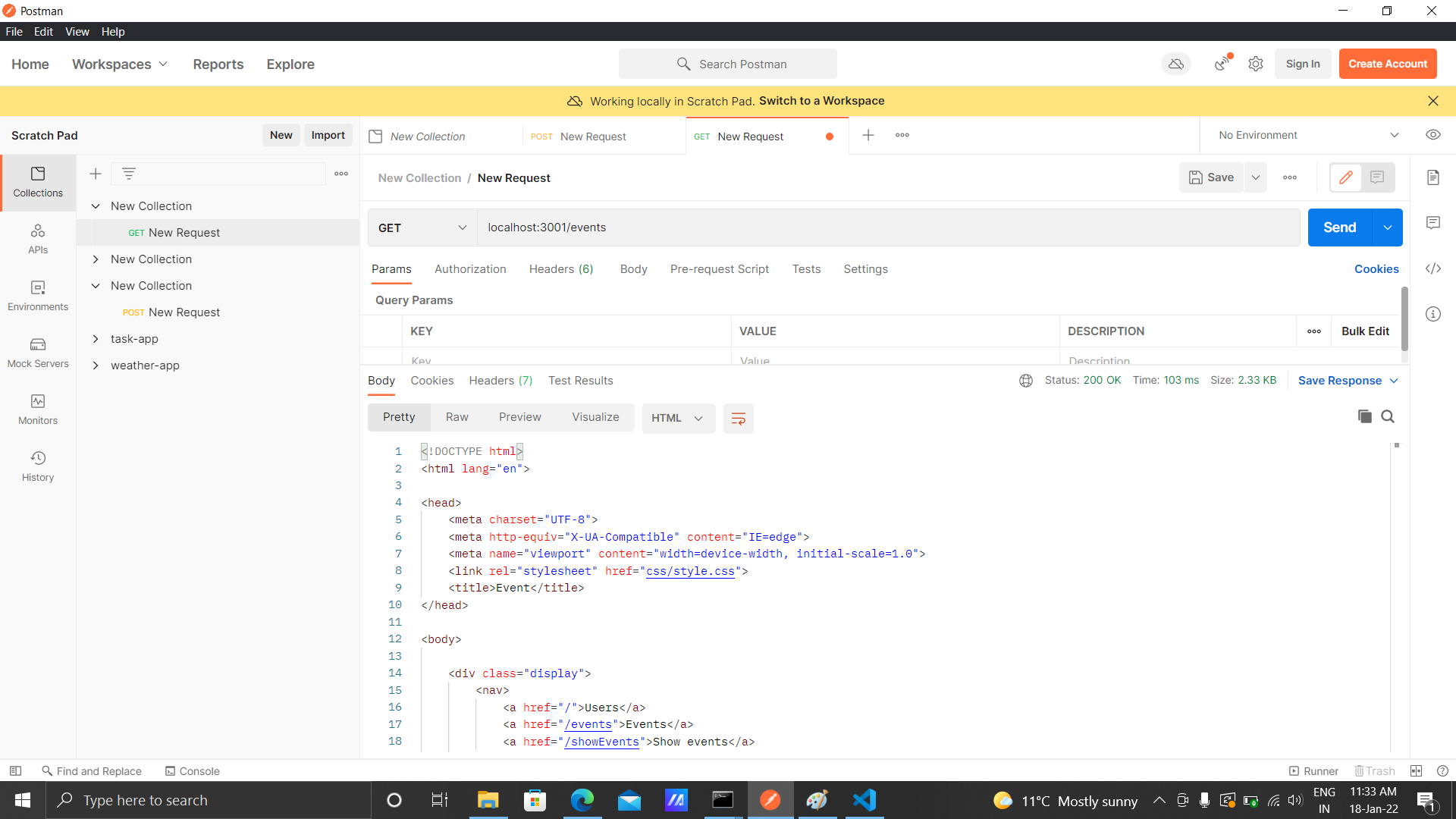Viewport: 1456px width, 819px height.
Task: Expand the task-app collection
Action: pyautogui.click(x=96, y=339)
